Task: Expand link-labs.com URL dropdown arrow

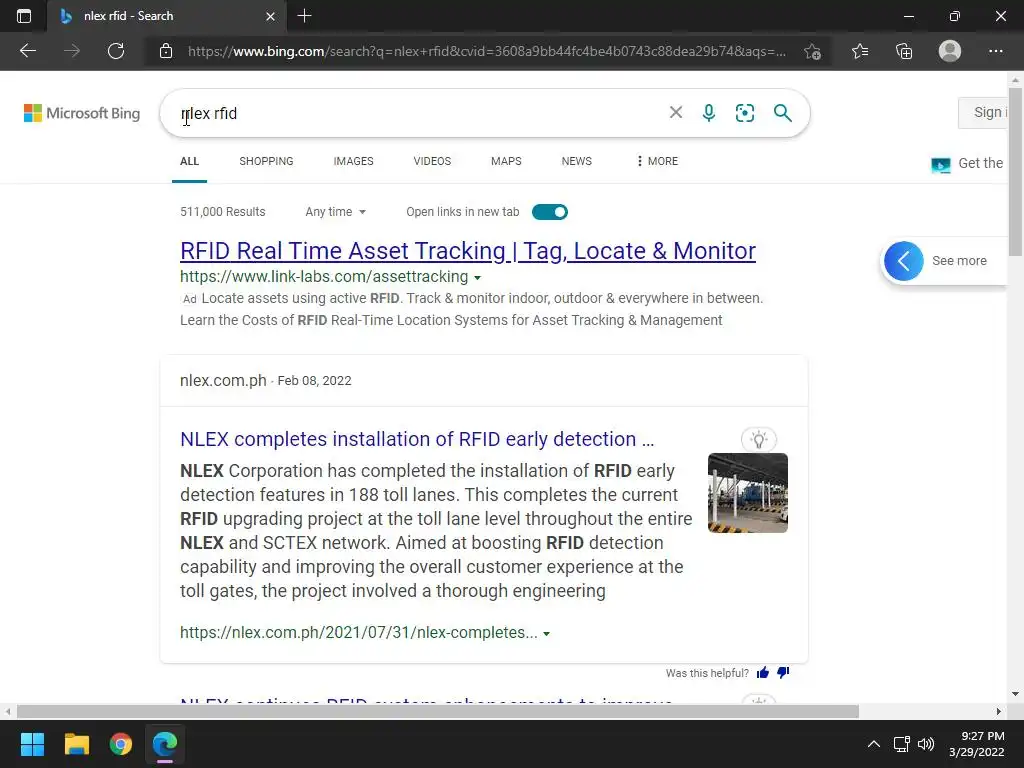Action: tap(477, 278)
